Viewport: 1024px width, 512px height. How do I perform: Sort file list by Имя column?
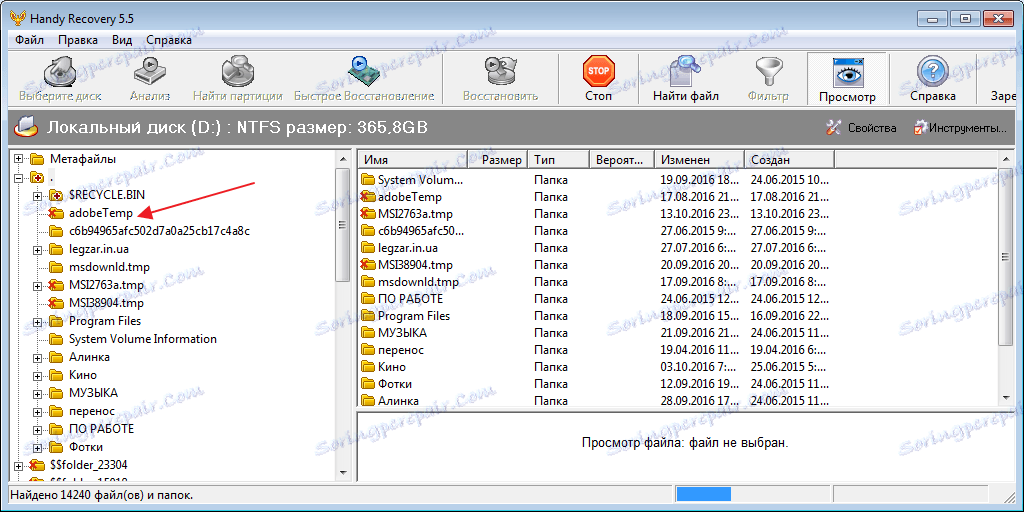click(413, 159)
